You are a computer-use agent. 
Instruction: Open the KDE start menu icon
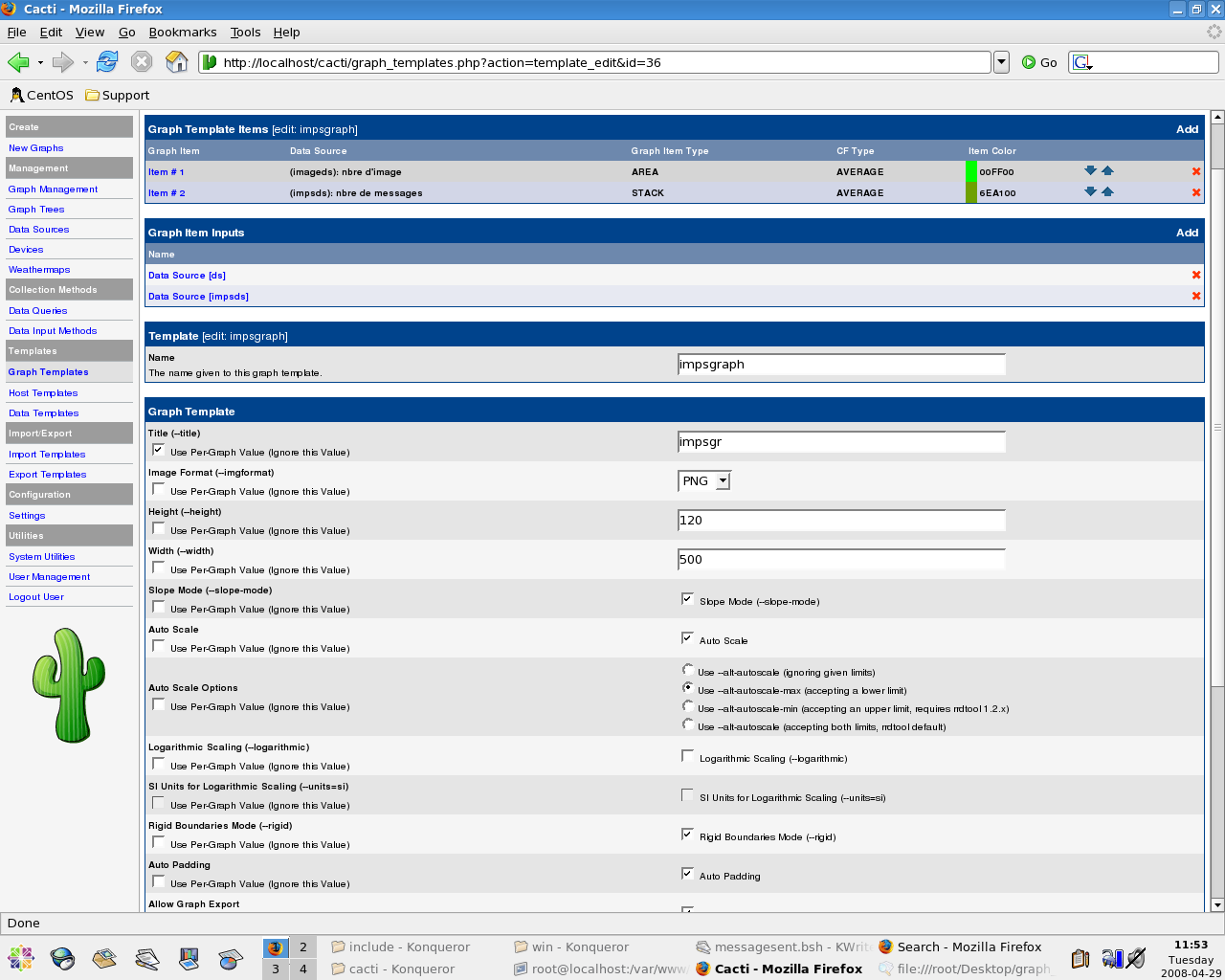(20, 958)
